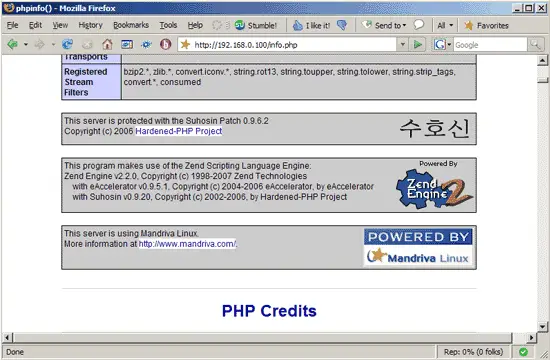Click the Powered by Mandriva Linux logo
550x360 pixels.
(418, 247)
